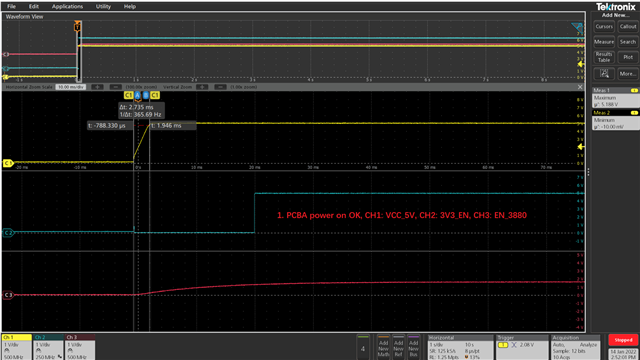Open the Trigger settings badge
The width and height of the screenshot is (640, 360).
click(x=521, y=347)
